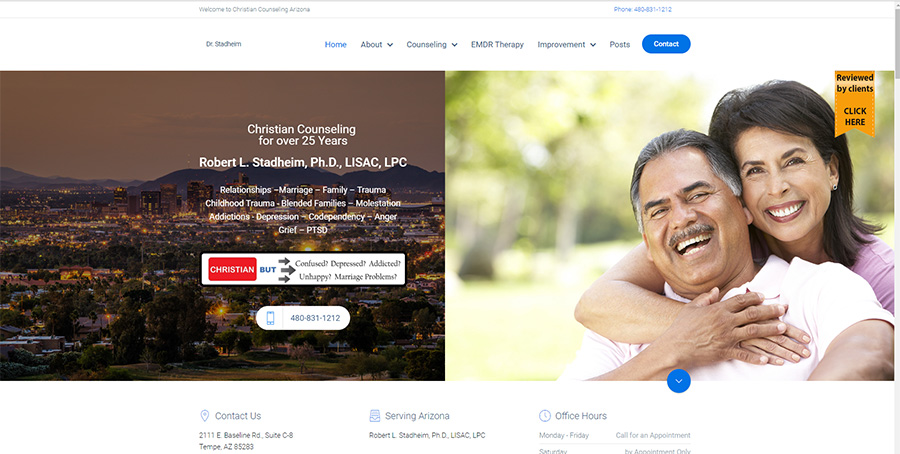Image resolution: width=900 pixels, height=454 pixels.
Task: Click the phone icon in the hero call button
Action: [x=270, y=318]
